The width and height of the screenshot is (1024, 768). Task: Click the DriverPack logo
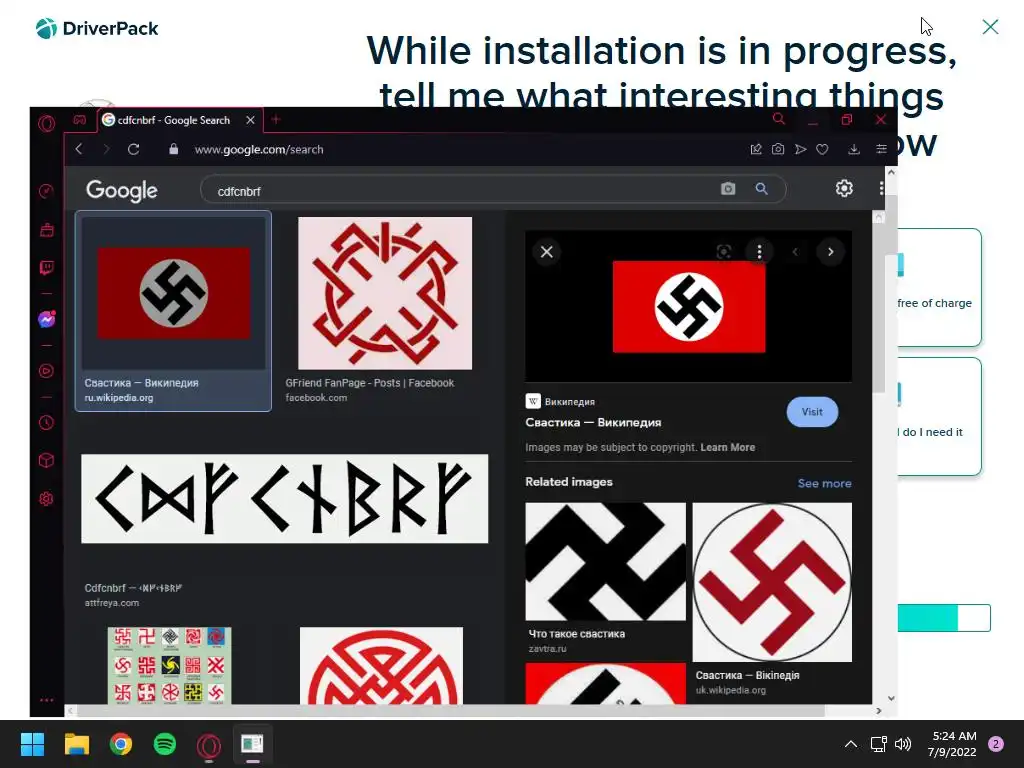(x=97, y=29)
